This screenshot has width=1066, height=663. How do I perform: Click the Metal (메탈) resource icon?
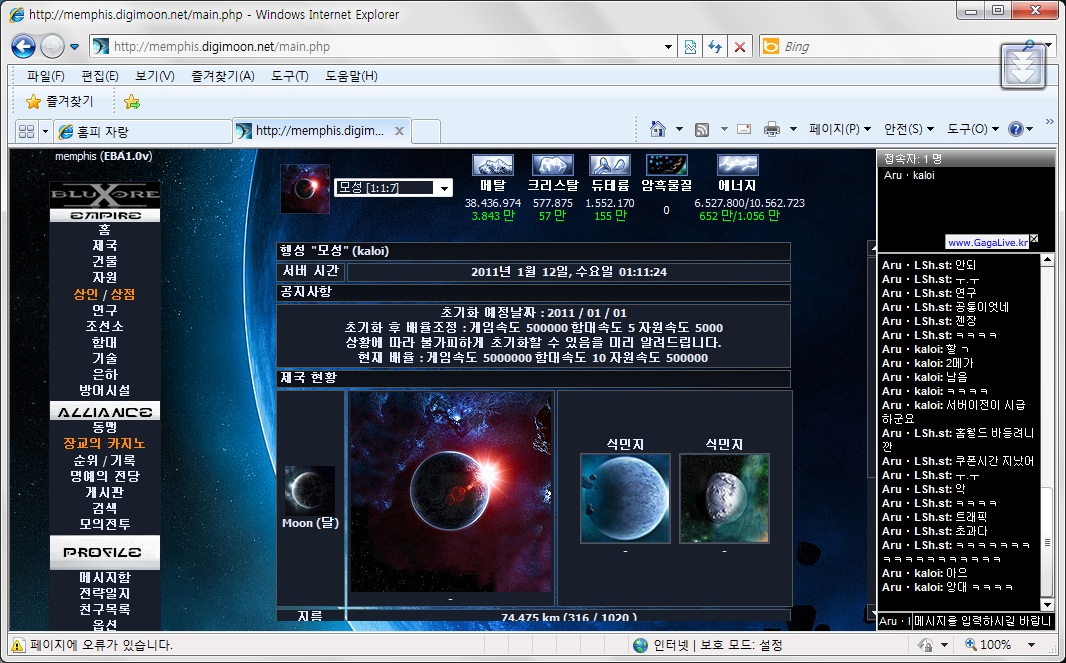(492, 166)
